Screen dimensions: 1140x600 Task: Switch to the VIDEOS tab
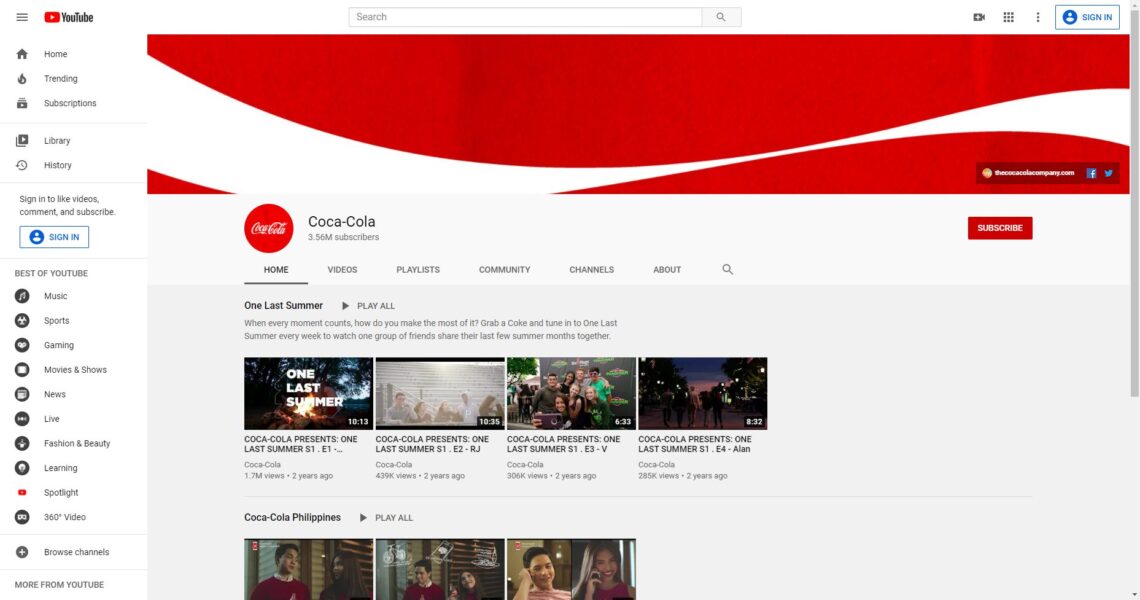click(342, 269)
